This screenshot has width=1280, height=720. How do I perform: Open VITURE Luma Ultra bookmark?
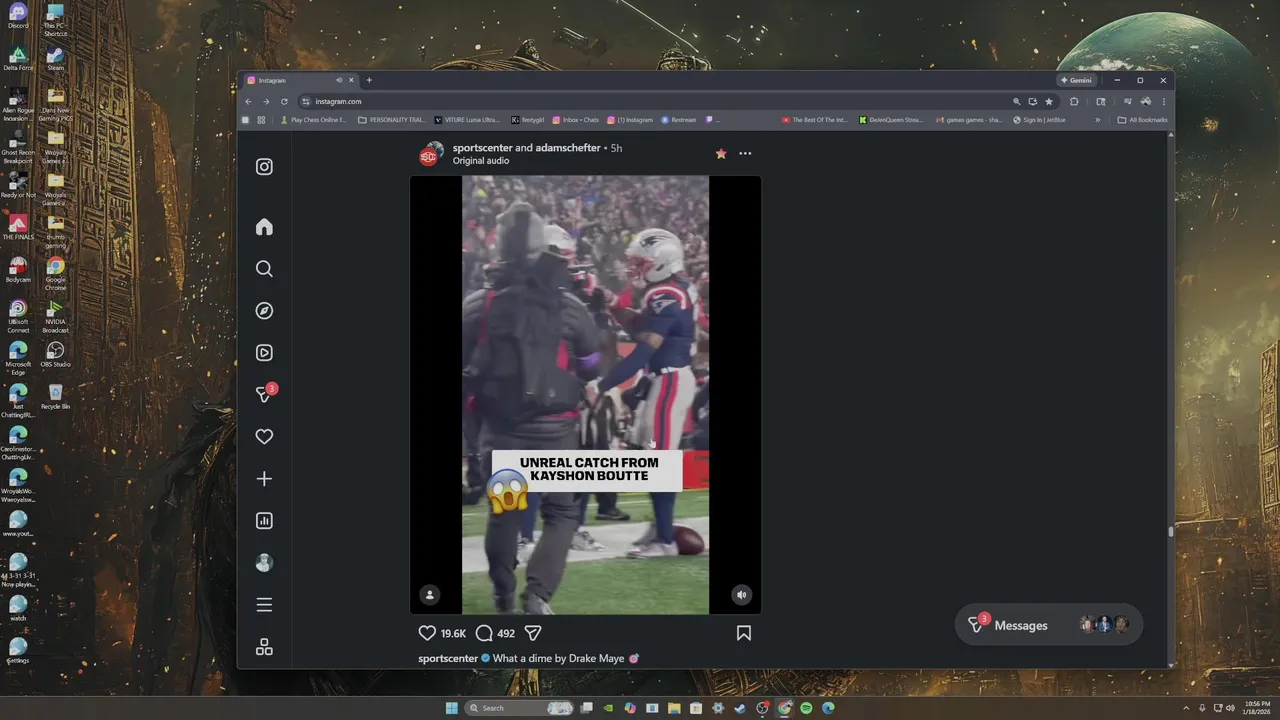click(467, 120)
